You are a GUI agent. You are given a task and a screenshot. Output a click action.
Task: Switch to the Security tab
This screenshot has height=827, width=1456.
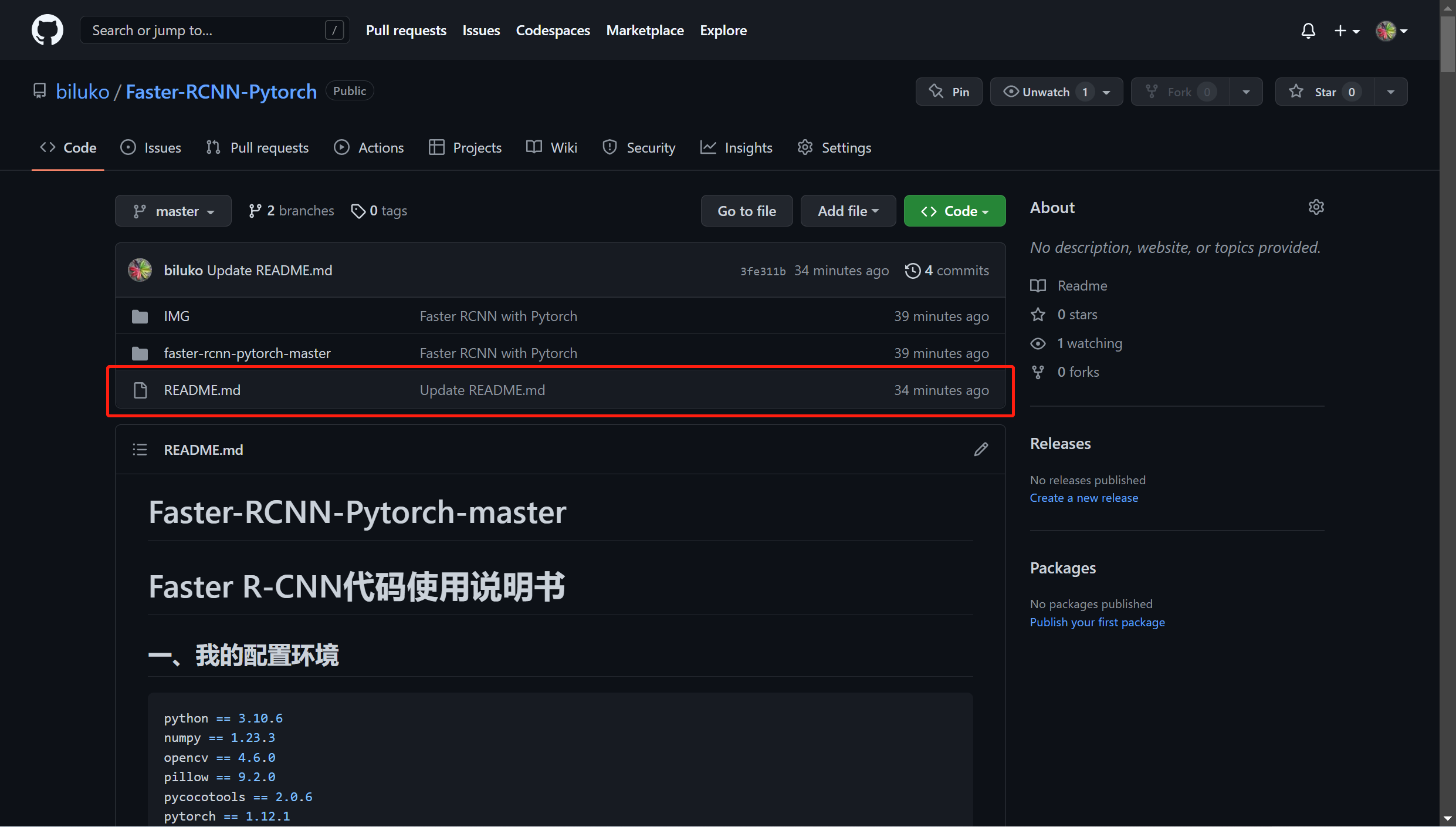click(639, 147)
